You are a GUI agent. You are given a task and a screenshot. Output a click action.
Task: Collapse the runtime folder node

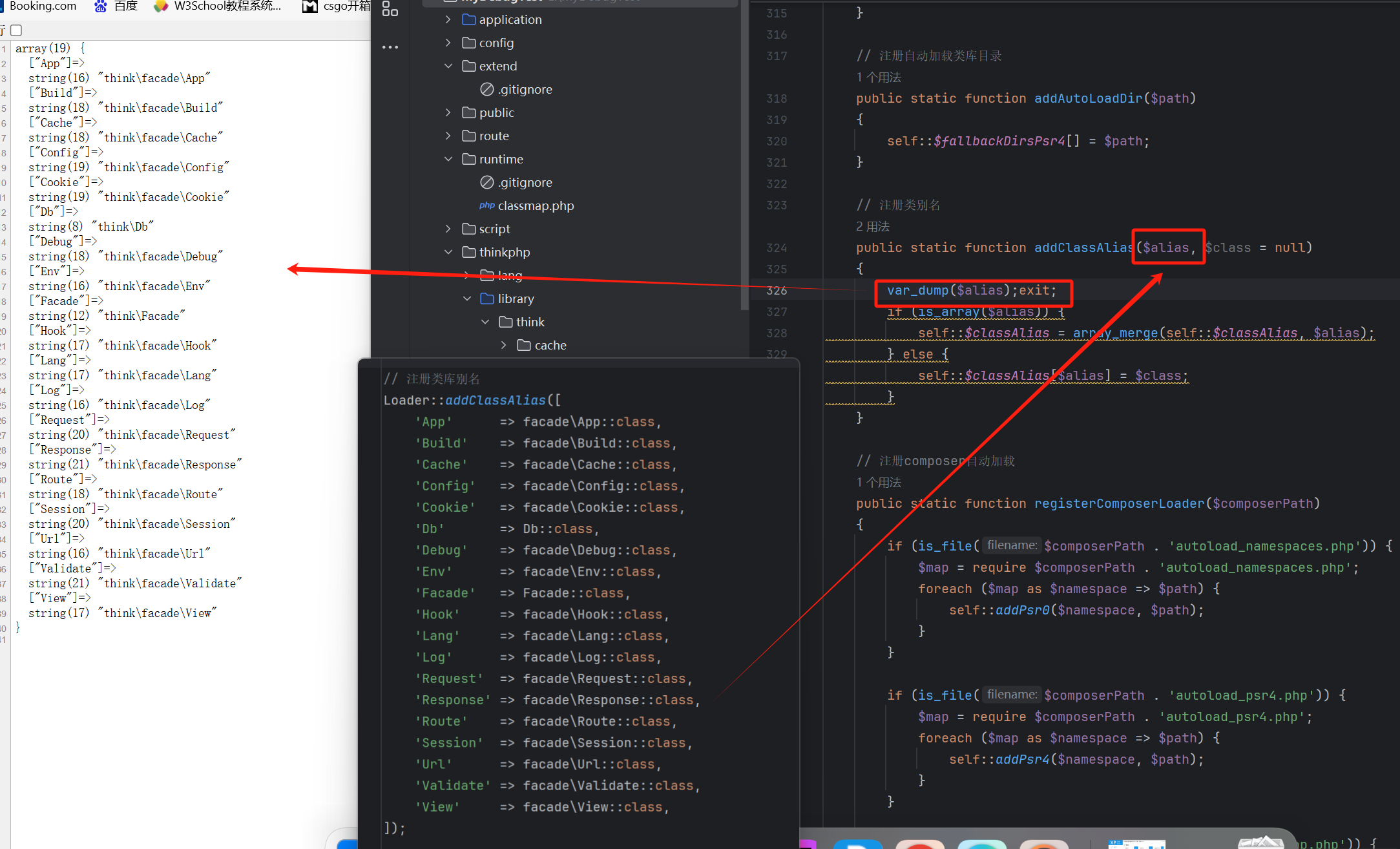click(x=448, y=159)
